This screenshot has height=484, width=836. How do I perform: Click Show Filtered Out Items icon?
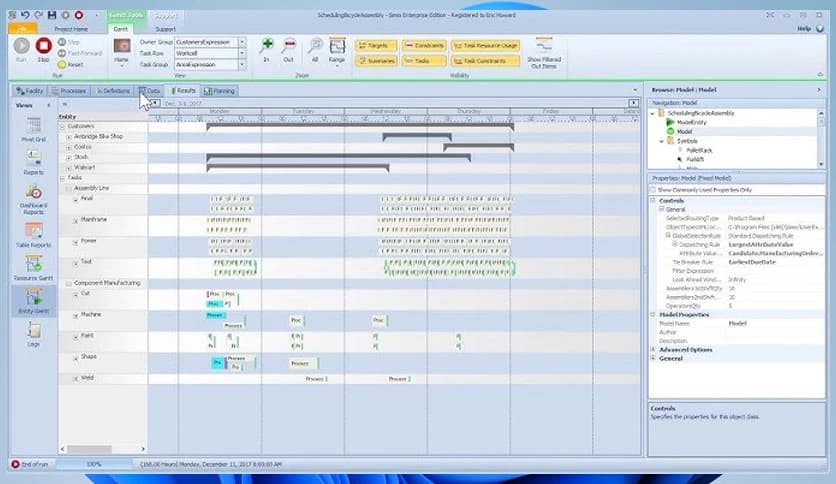coord(544,46)
